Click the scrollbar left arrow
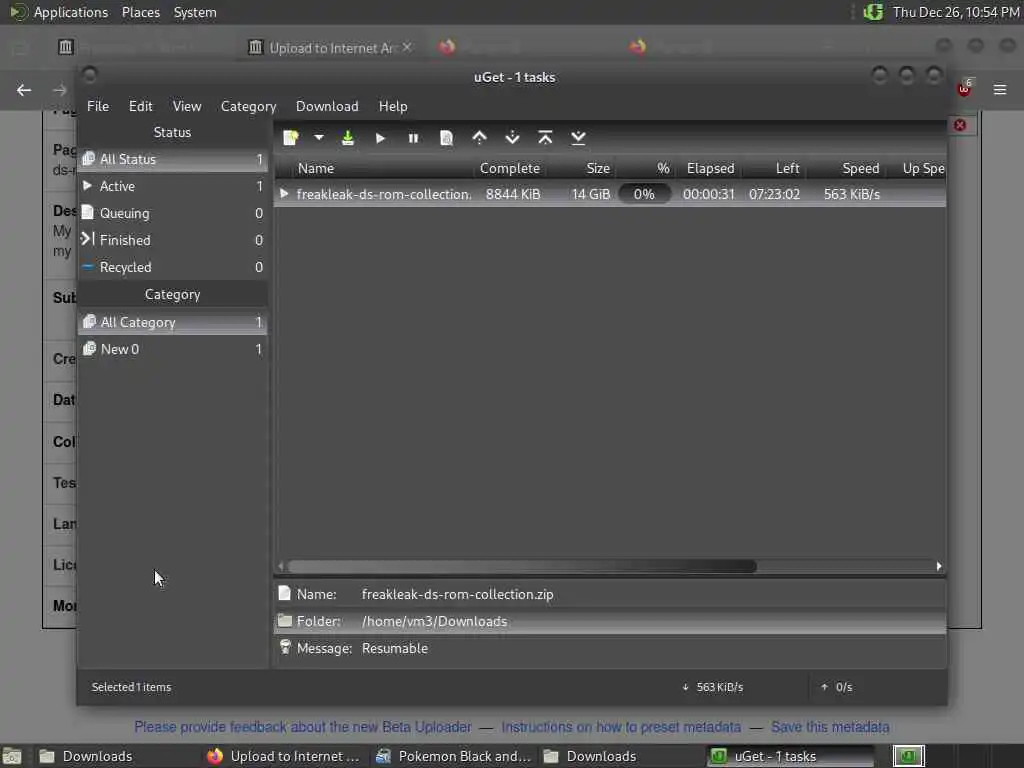The width and height of the screenshot is (1024, 768). click(281, 566)
